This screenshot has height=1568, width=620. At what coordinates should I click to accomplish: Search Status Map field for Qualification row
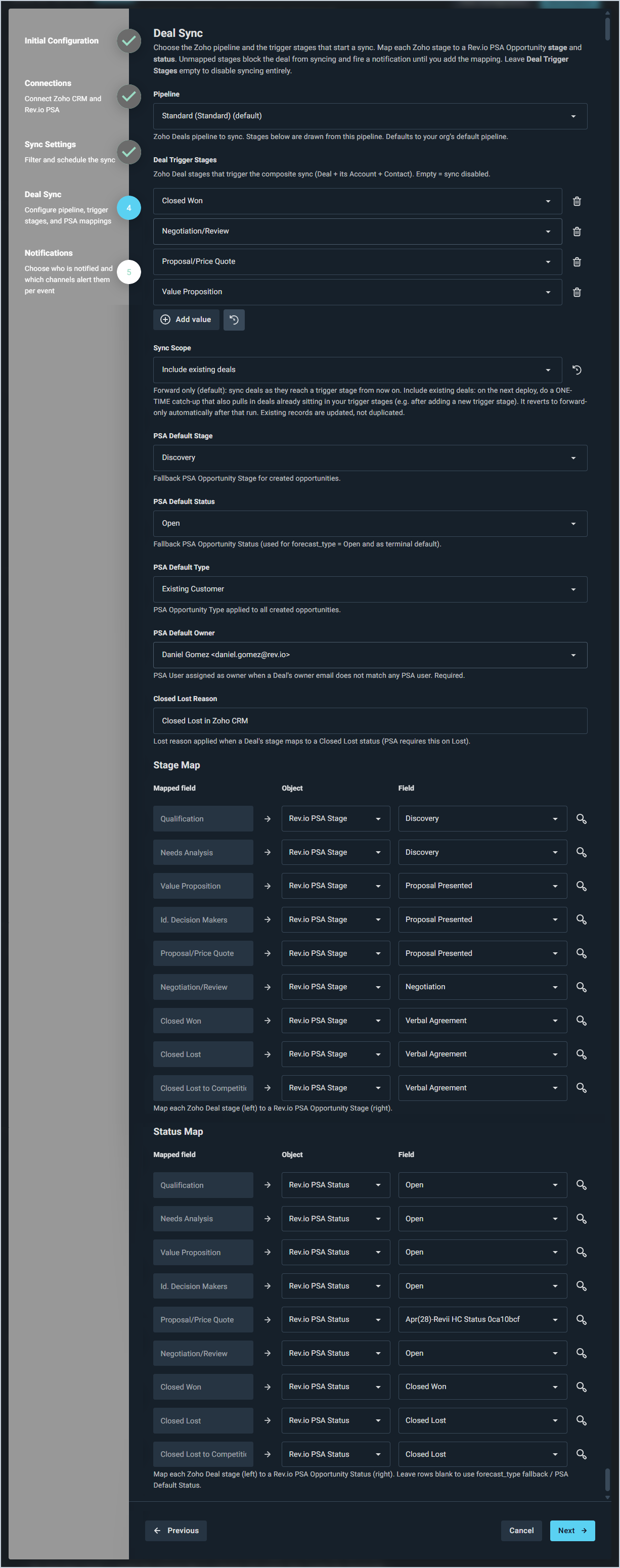pos(581,1184)
